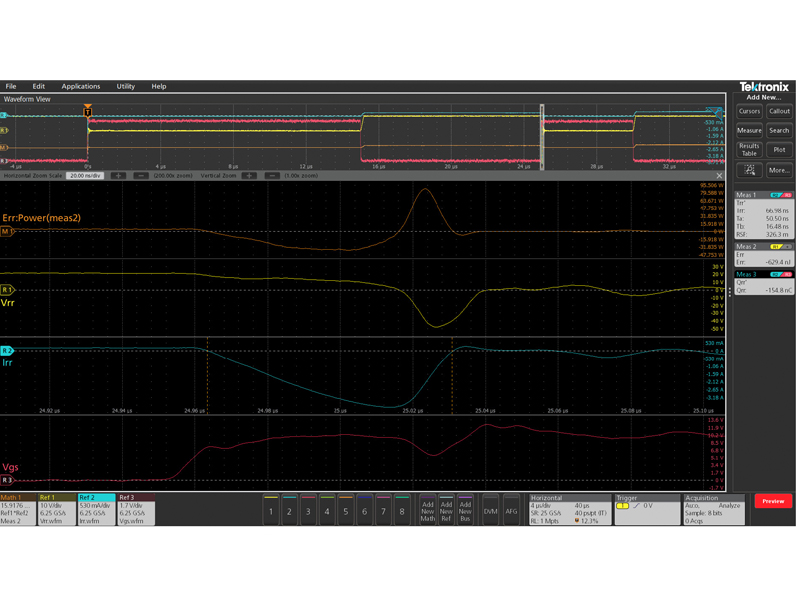Click the zoom box magnifier icon
Image resolution: width=800 pixels, height=600 pixels.
pos(749,171)
